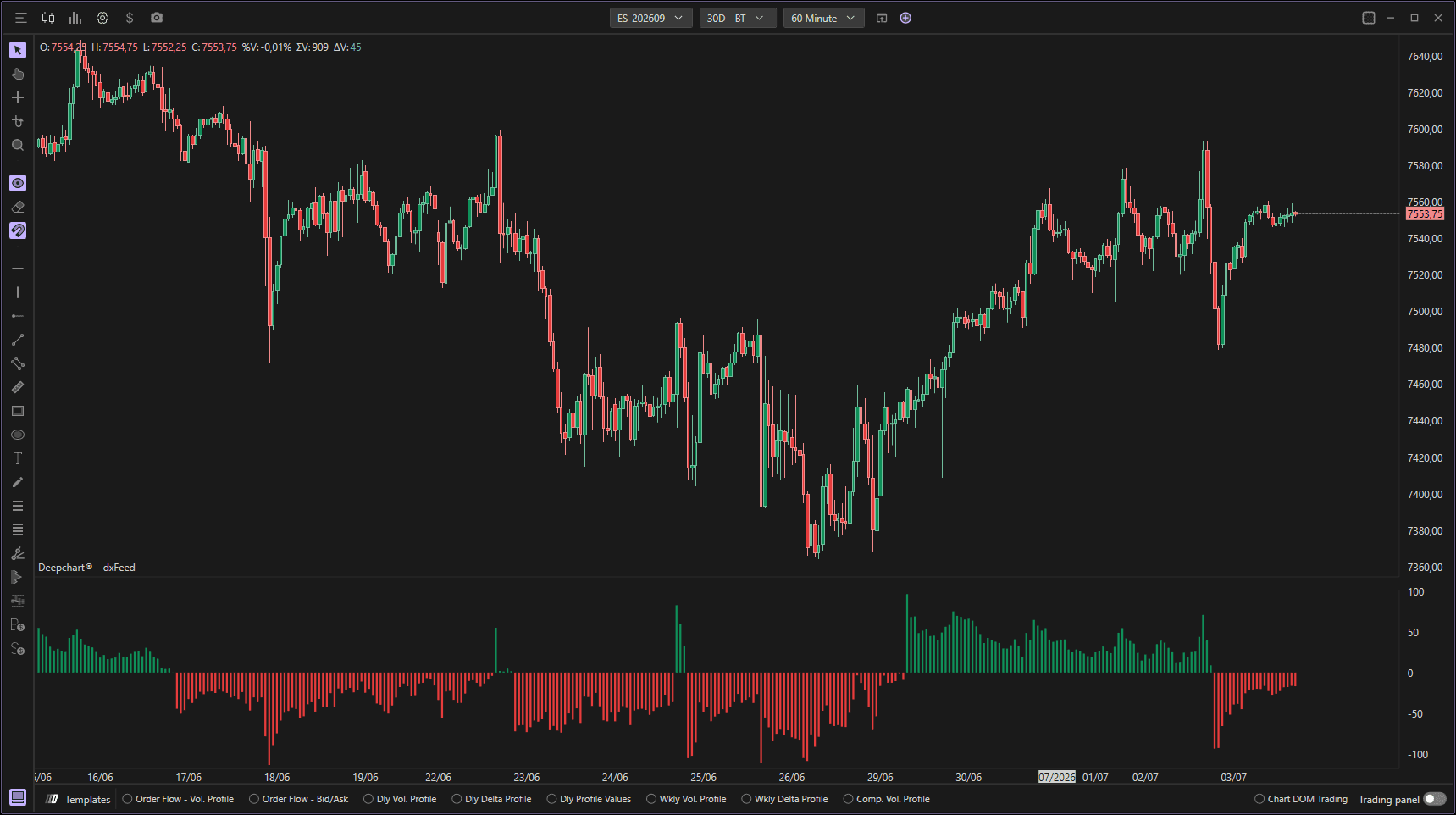Select the angle fan drawing tool
Screen dimensions: 1456x815
click(x=18, y=553)
